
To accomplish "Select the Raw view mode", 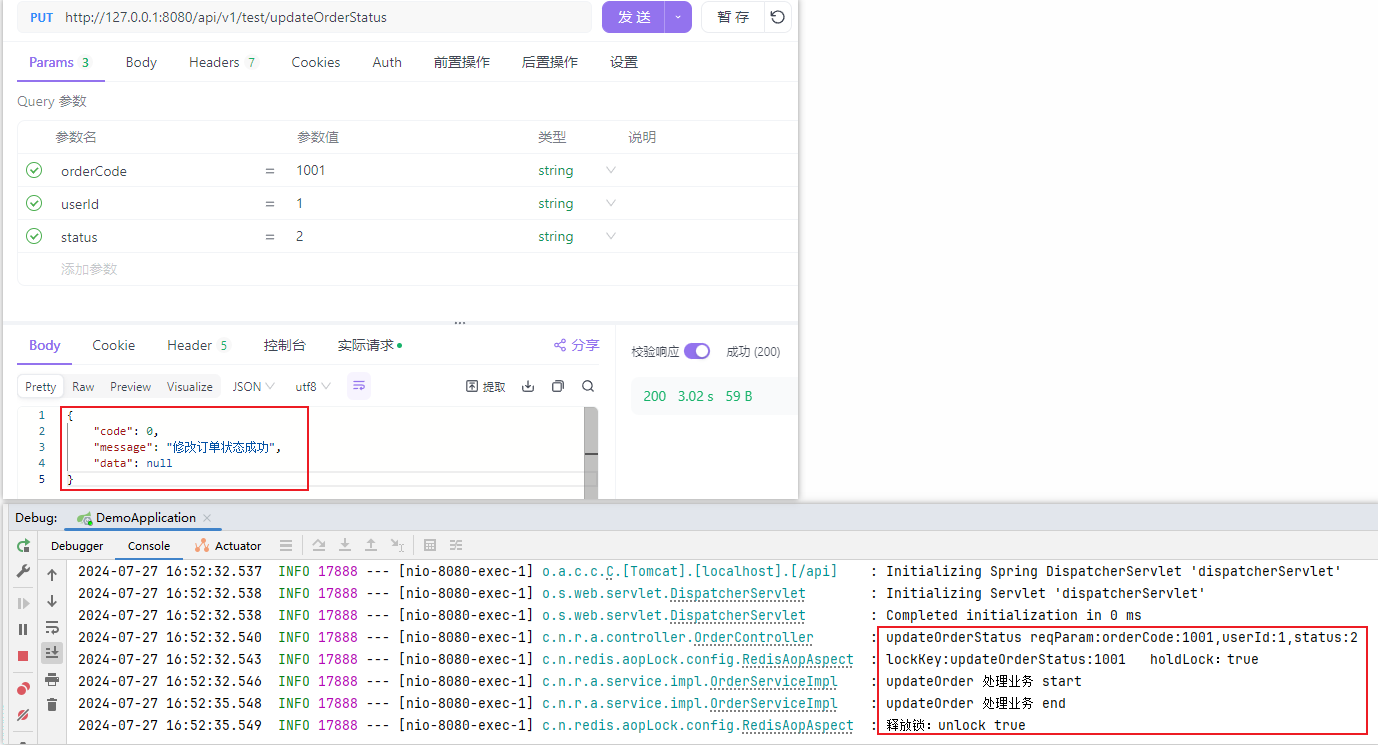I will [83, 386].
